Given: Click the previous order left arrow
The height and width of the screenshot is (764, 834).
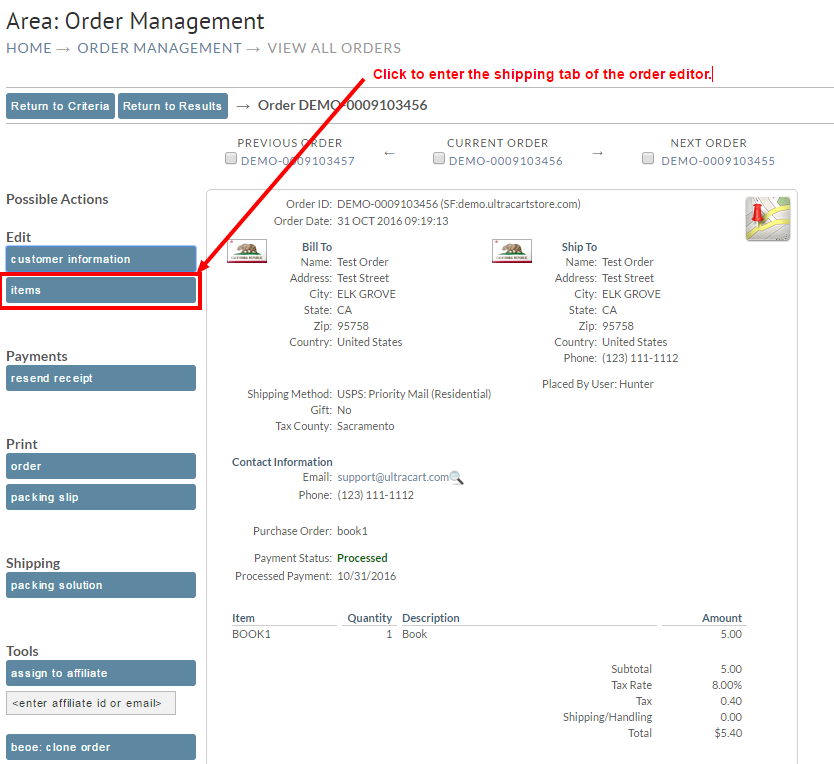Looking at the screenshot, I should pyautogui.click(x=389, y=153).
